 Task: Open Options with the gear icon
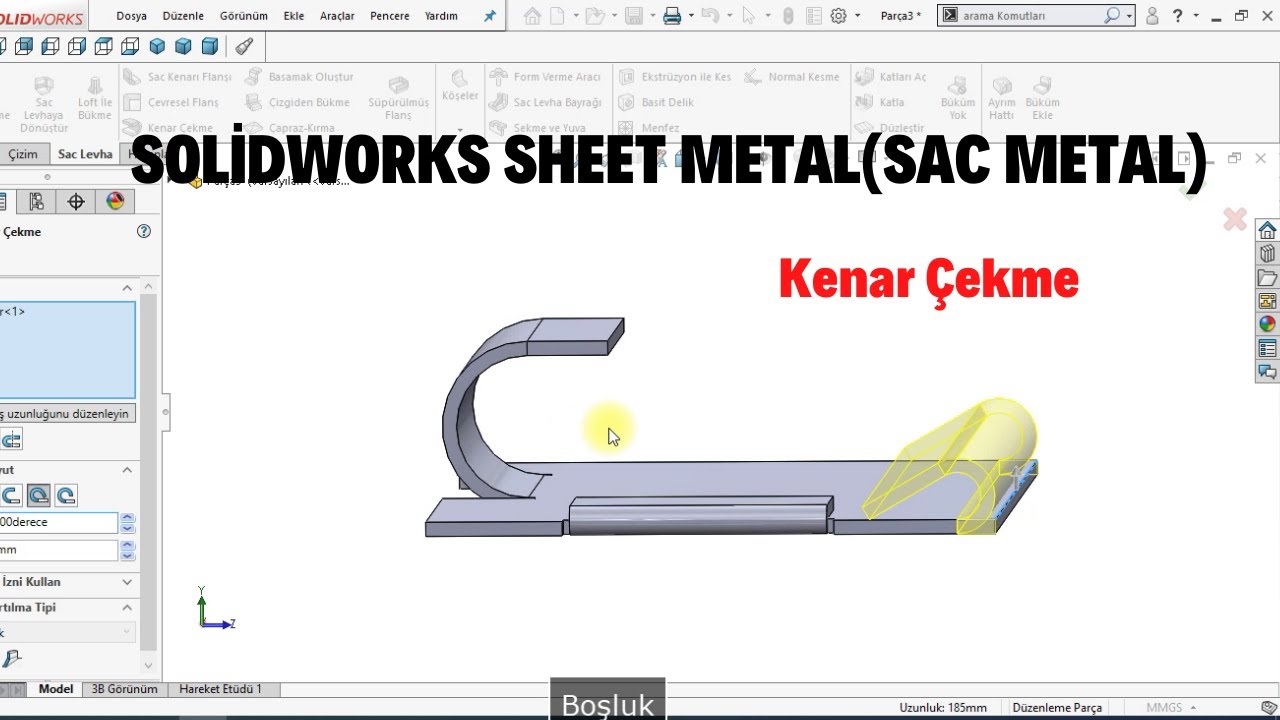pos(838,16)
